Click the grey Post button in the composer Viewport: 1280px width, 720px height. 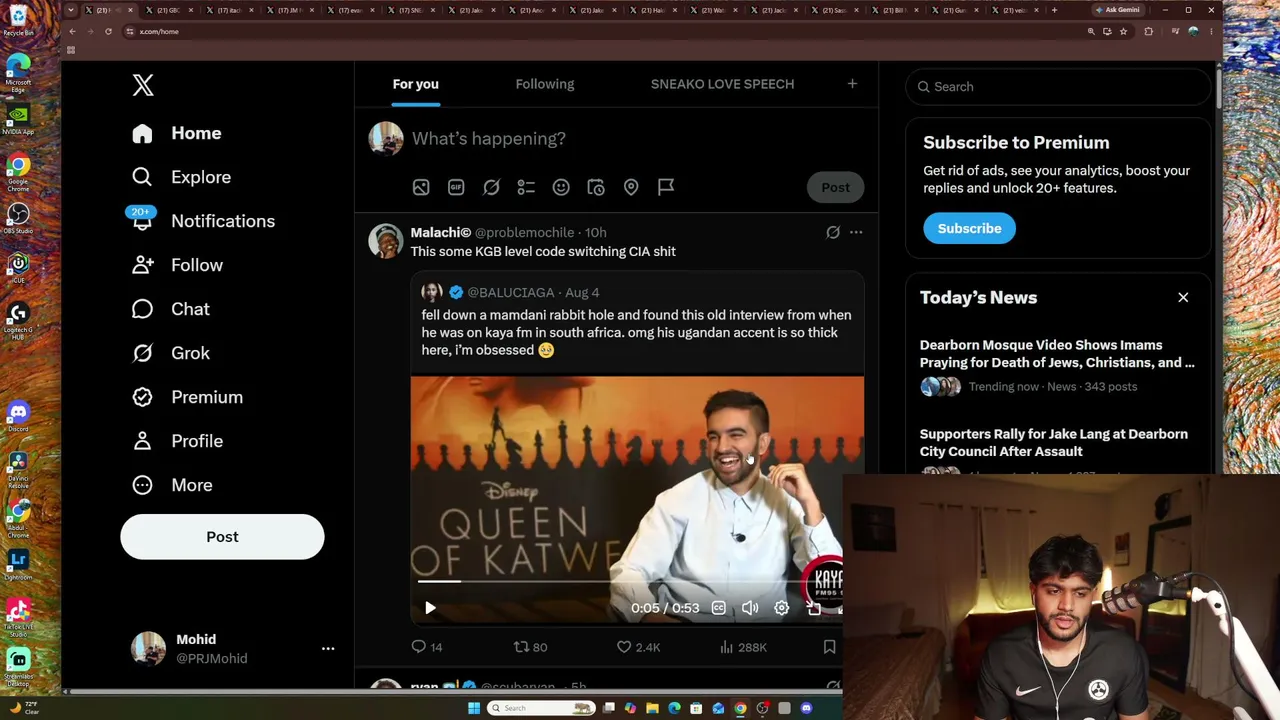[836, 187]
